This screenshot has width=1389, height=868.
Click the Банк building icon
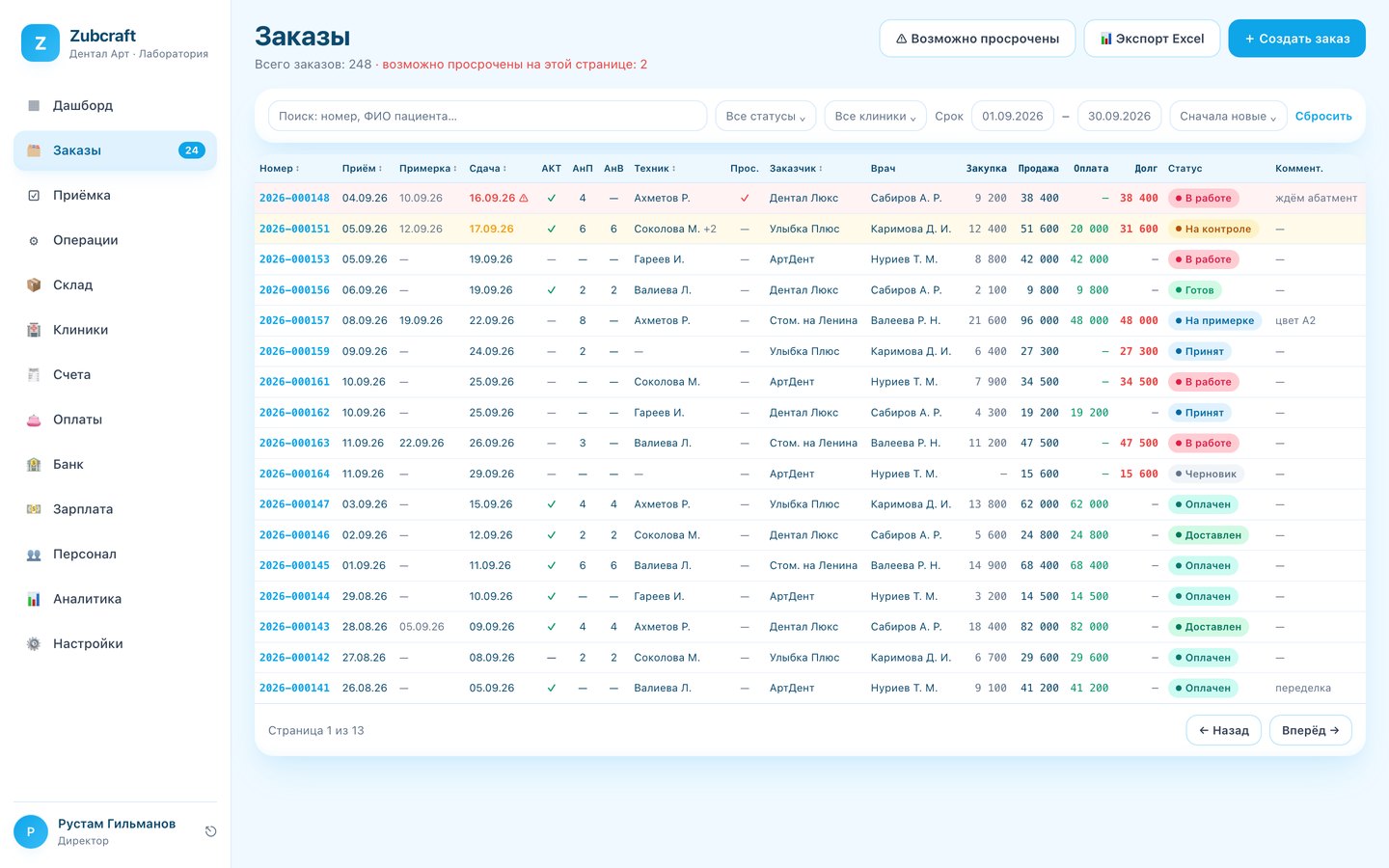(x=34, y=465)
